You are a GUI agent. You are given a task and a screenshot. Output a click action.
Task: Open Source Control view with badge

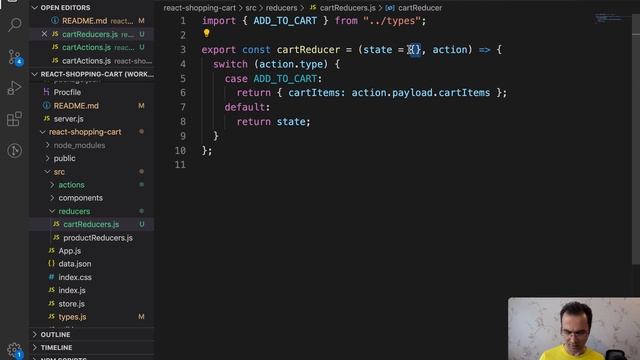tap(15, 57)
